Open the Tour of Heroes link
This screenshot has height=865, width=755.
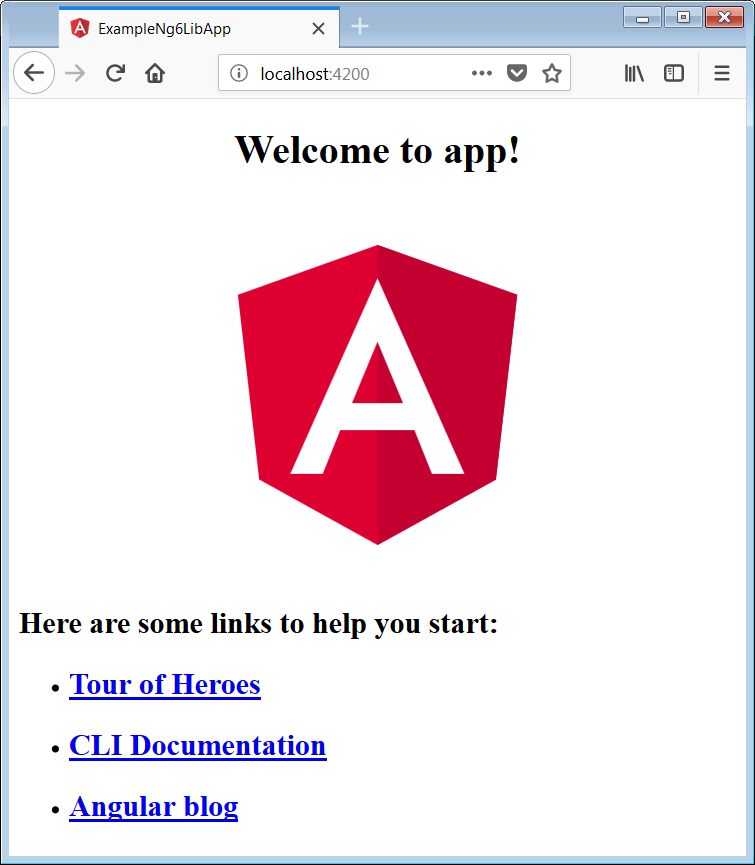tap(165, 685)
